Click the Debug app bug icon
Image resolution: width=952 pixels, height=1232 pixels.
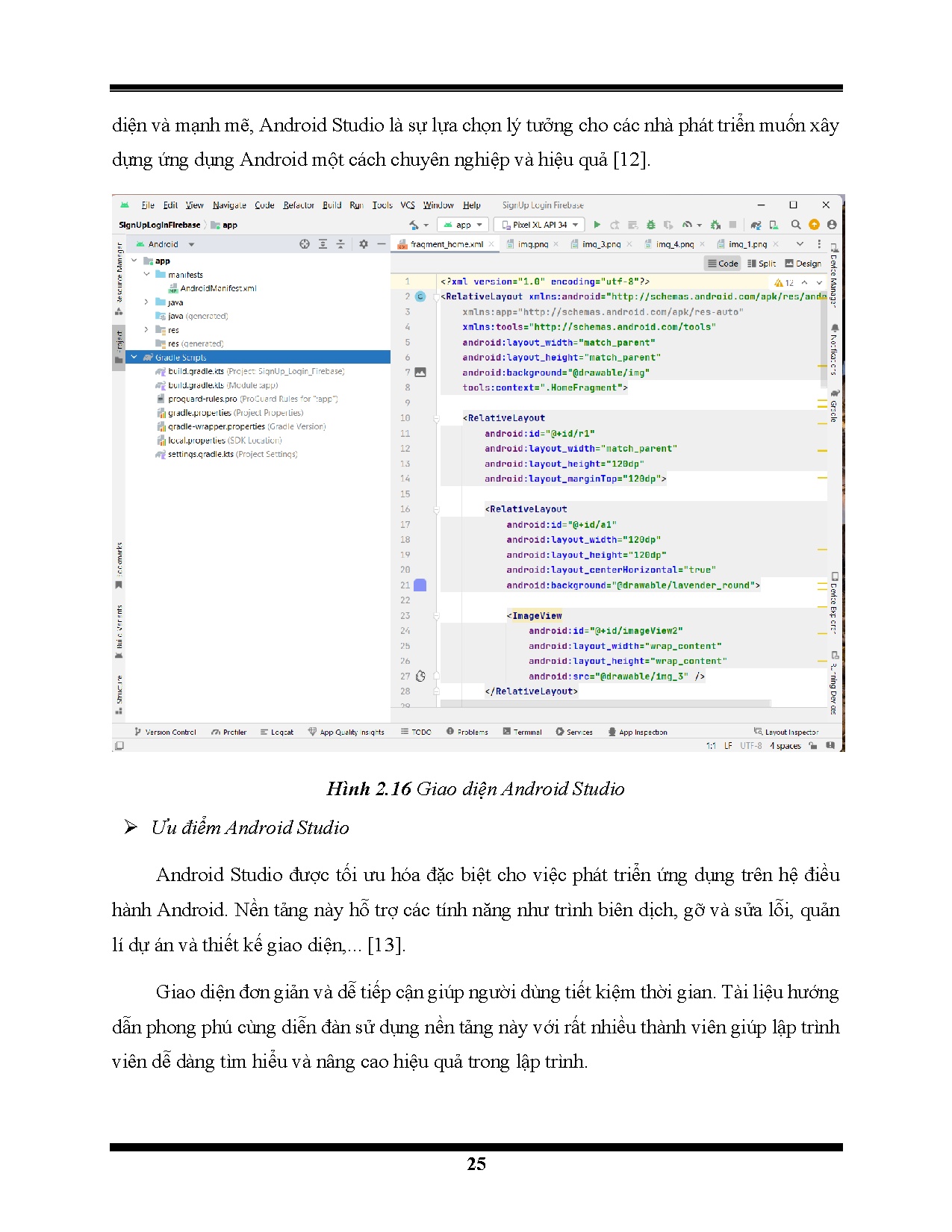tap(650, 225)
